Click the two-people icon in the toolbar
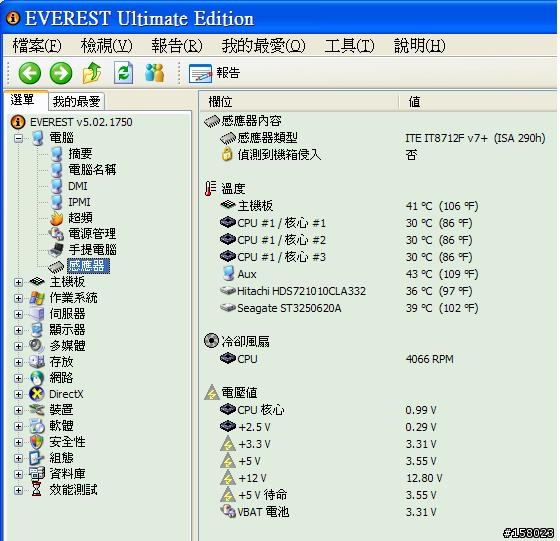Screen dimensions: 560x541 [x=154, y=73]
